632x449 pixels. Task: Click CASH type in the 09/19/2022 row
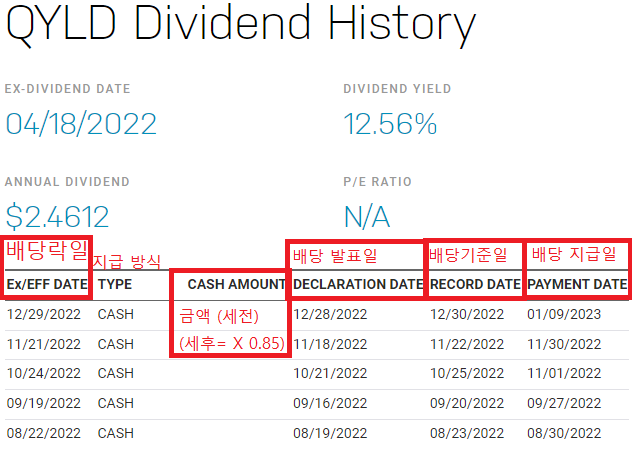pyautogui.click(x=116, y=403)
